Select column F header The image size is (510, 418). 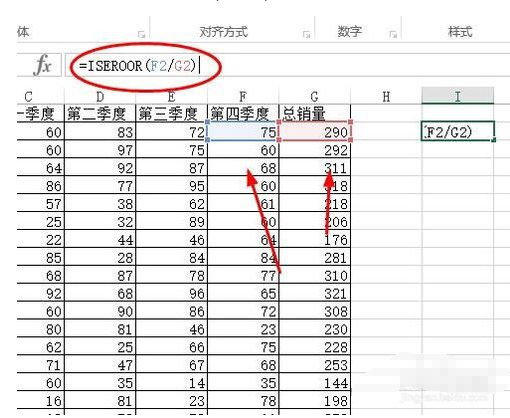pyautogui.click(x=243, y=97)
